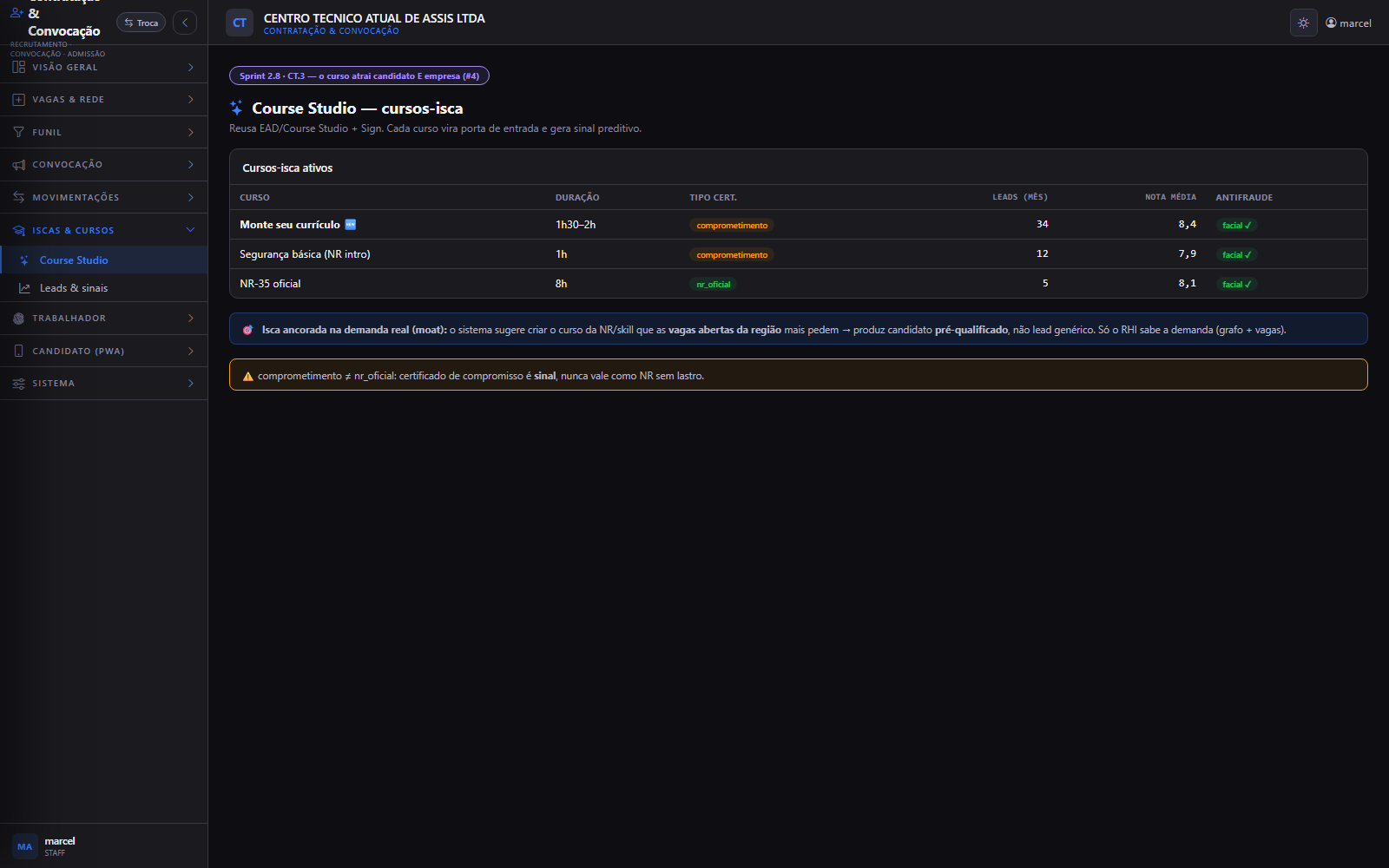Click the nr_oficial certificate tag
1389x868 pixels.
tap(713, 285)
